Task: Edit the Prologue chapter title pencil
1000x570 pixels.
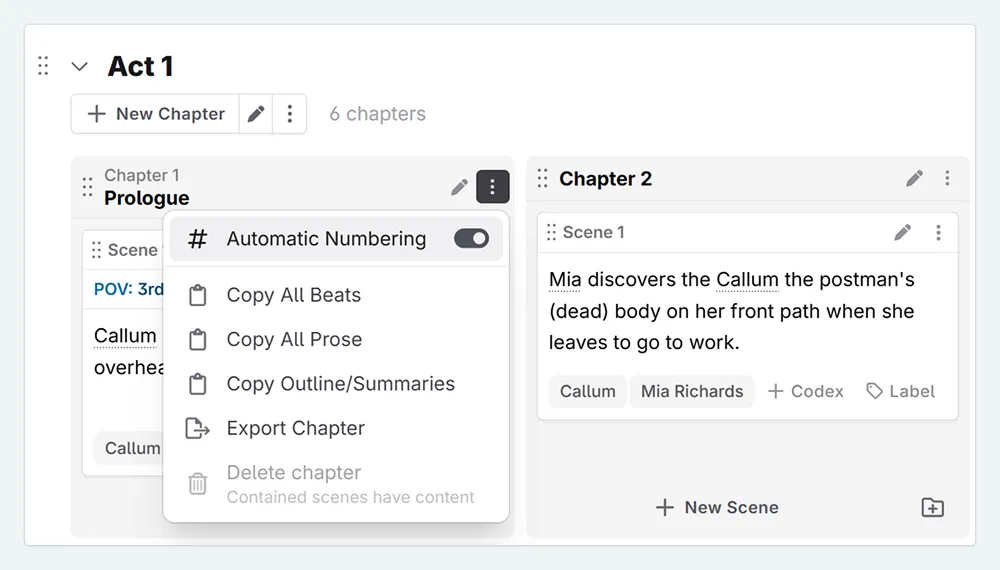Action: [459, 187]
